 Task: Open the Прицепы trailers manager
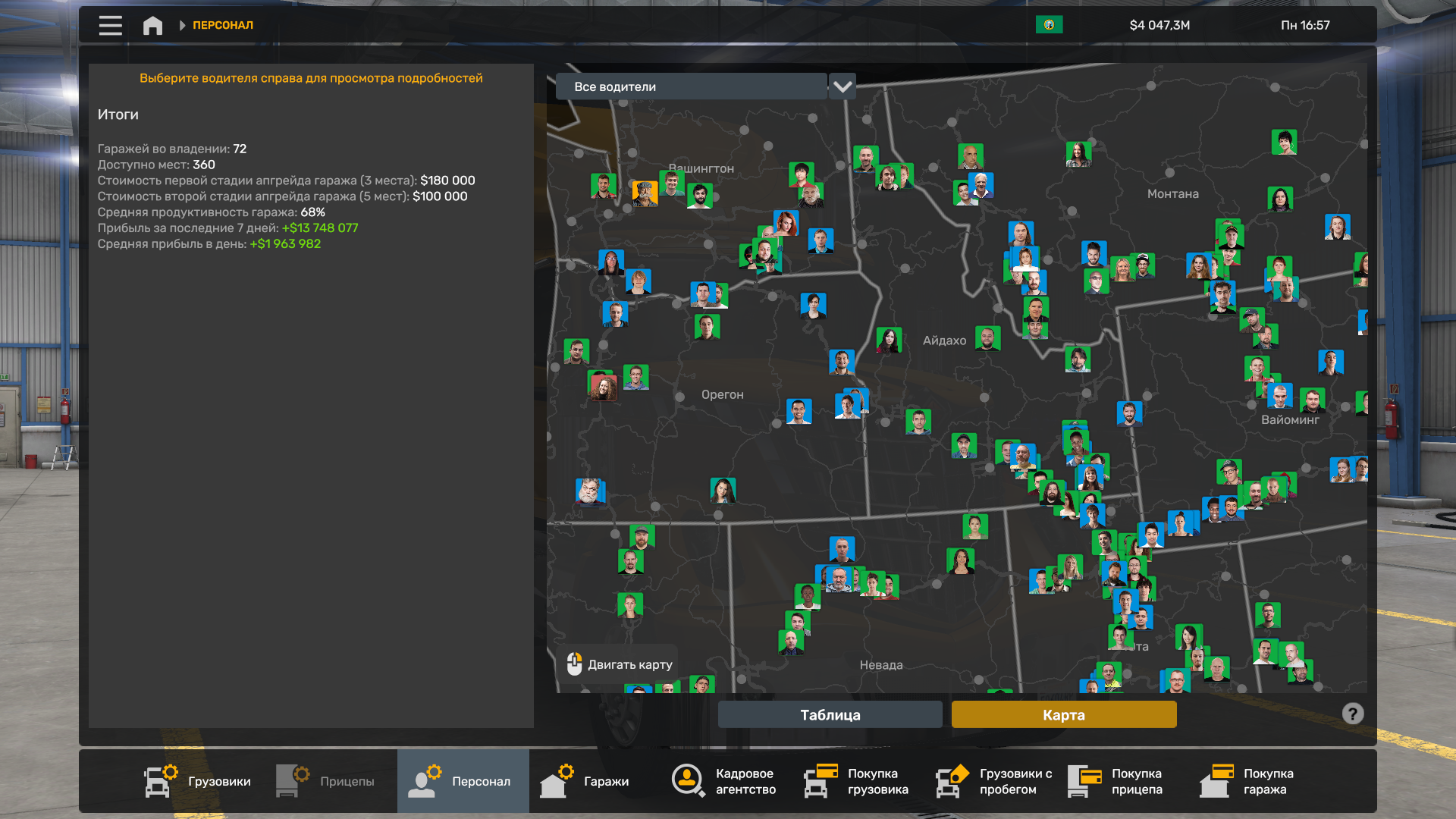click(x=325, y=781)
